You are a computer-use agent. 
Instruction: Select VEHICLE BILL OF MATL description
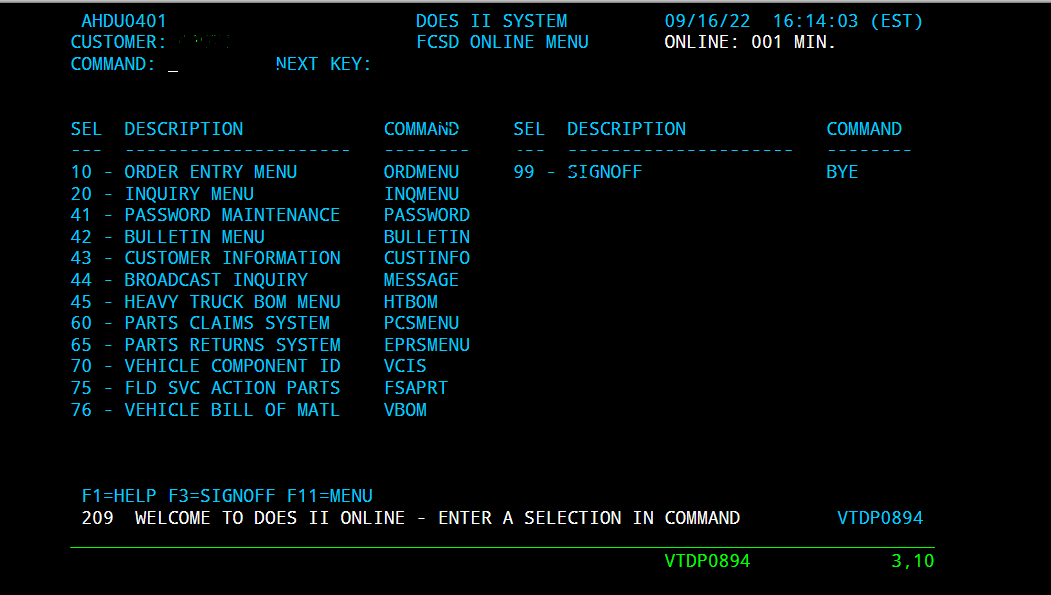click(x=232, y=409)
